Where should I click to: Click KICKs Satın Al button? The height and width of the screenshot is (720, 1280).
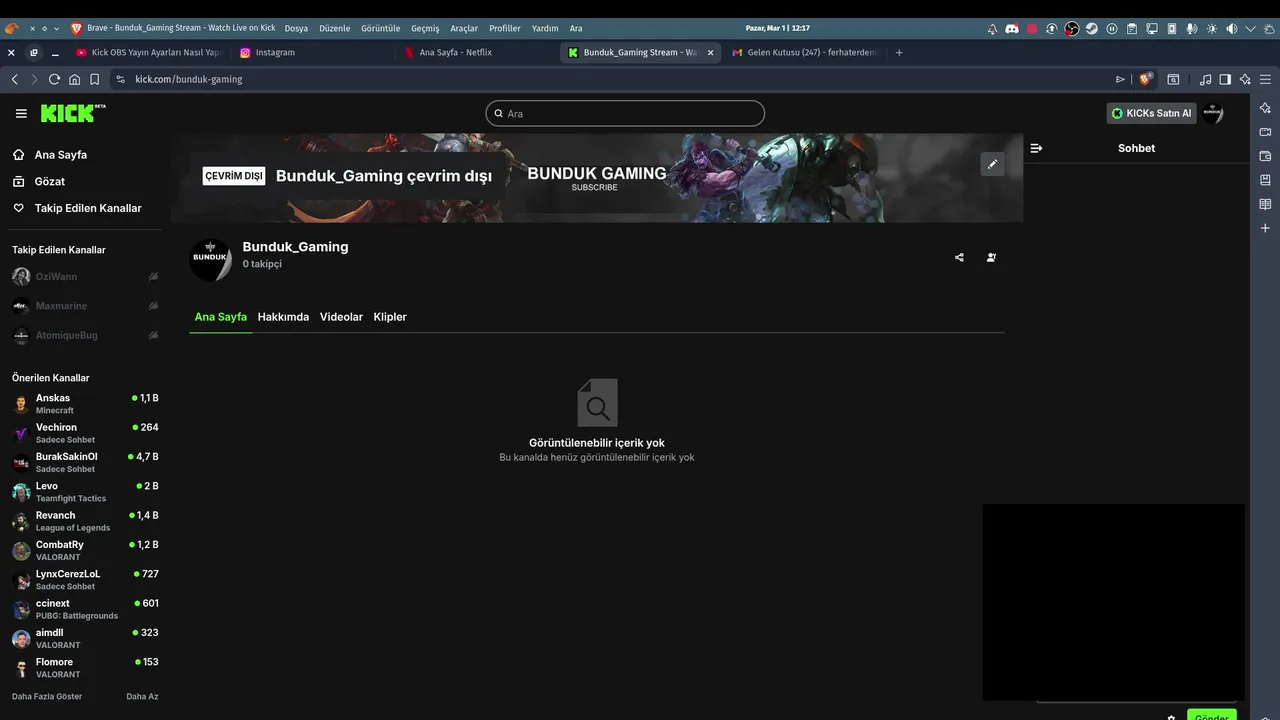tap(1151, 113)
